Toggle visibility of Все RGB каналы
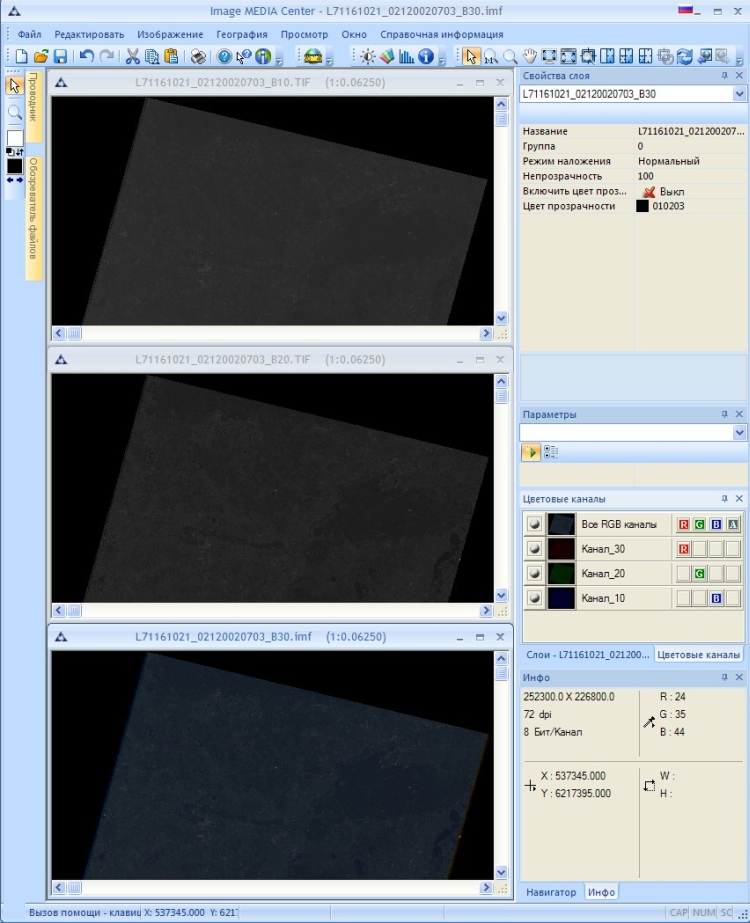This screenshot has width=750, height=923. click(x=534, y=524)
